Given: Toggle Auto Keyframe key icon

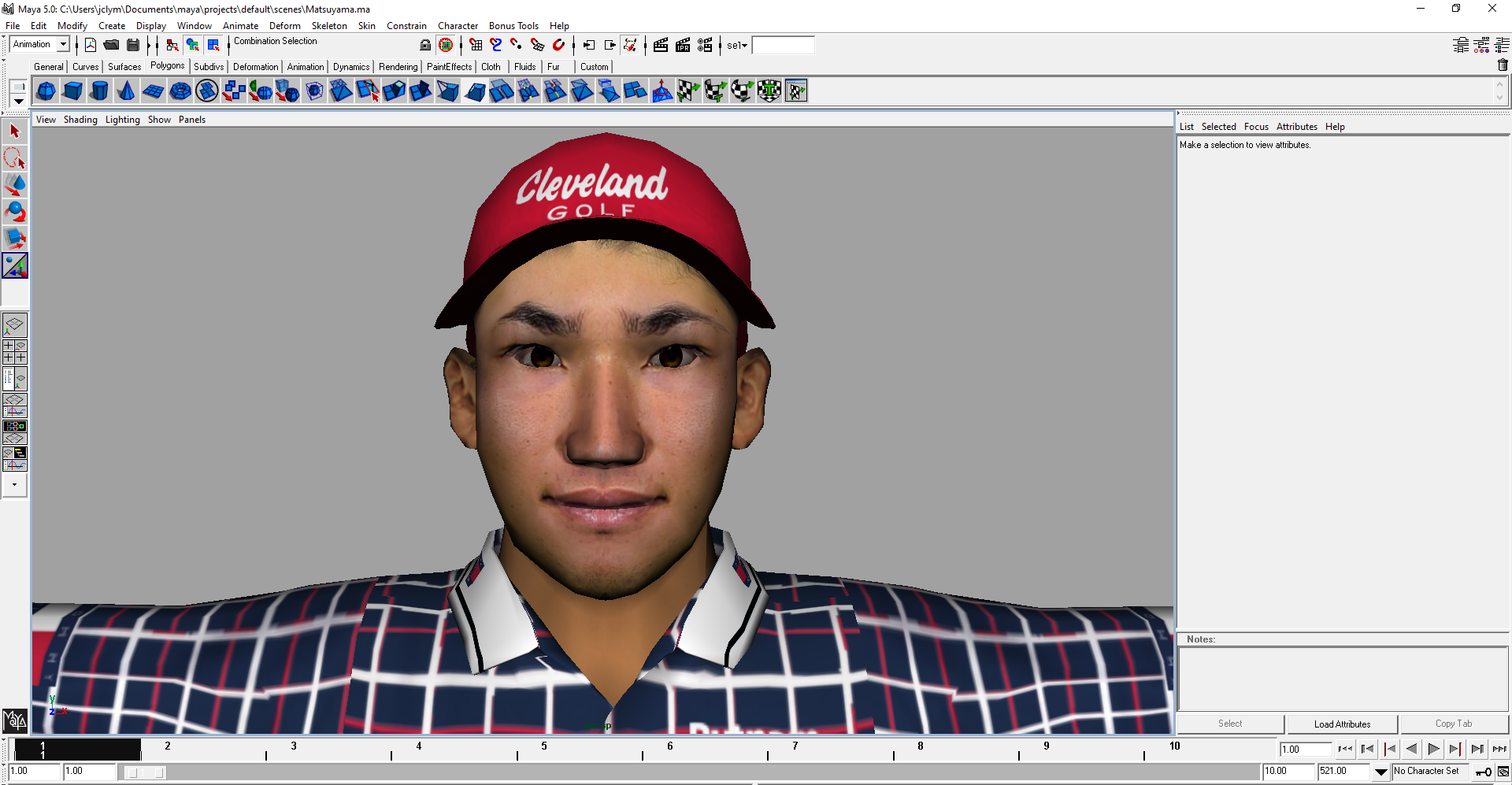Looking at the screenshot, I should pos(1484,772).
